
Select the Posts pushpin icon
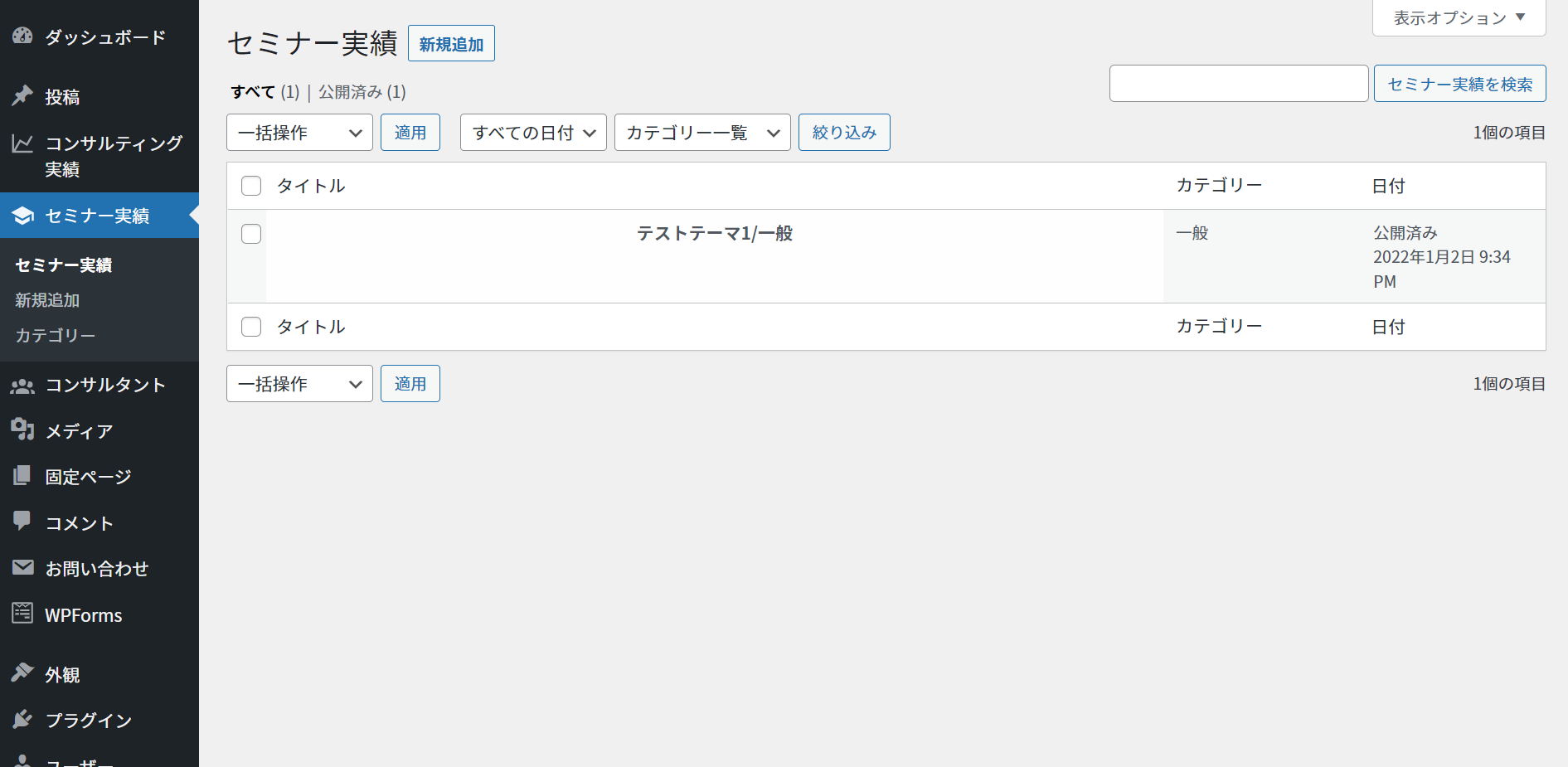22,95
